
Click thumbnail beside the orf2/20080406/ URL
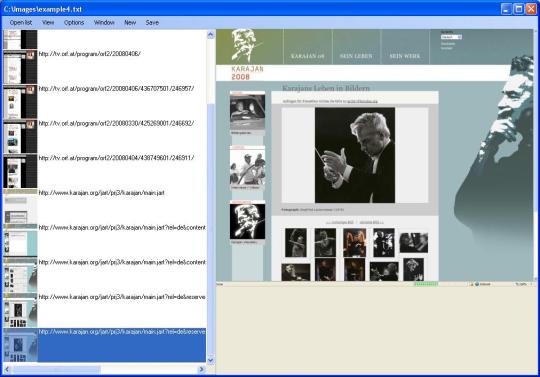tap(20, 67)
